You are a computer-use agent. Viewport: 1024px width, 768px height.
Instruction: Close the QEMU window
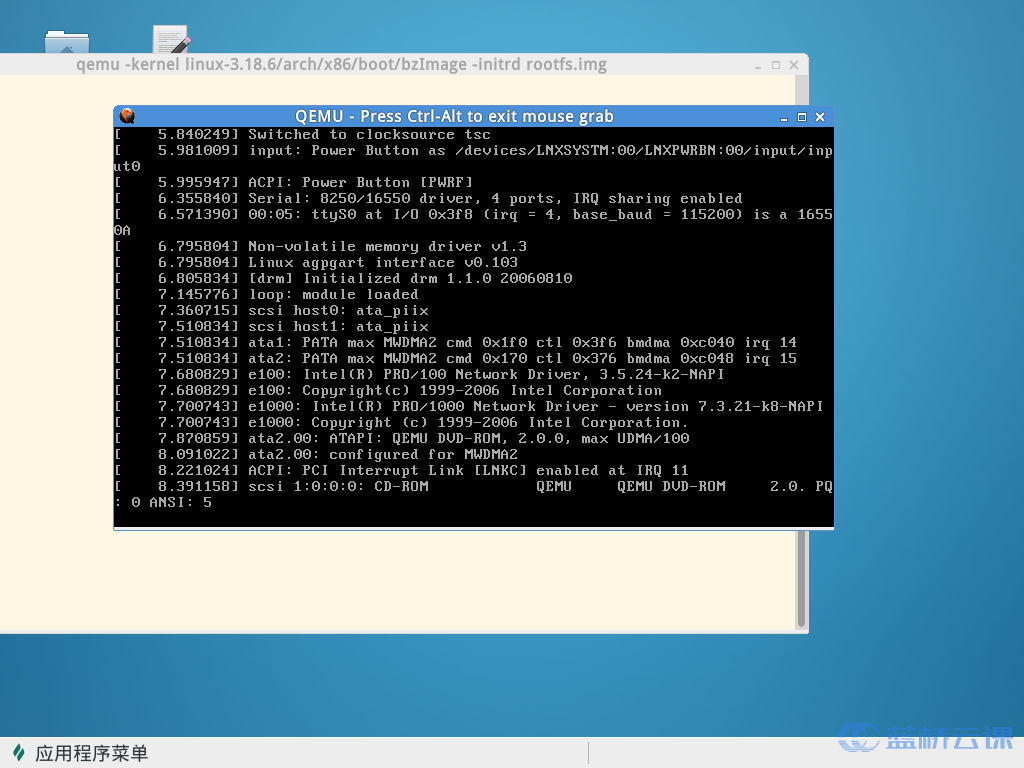point(820,117)
